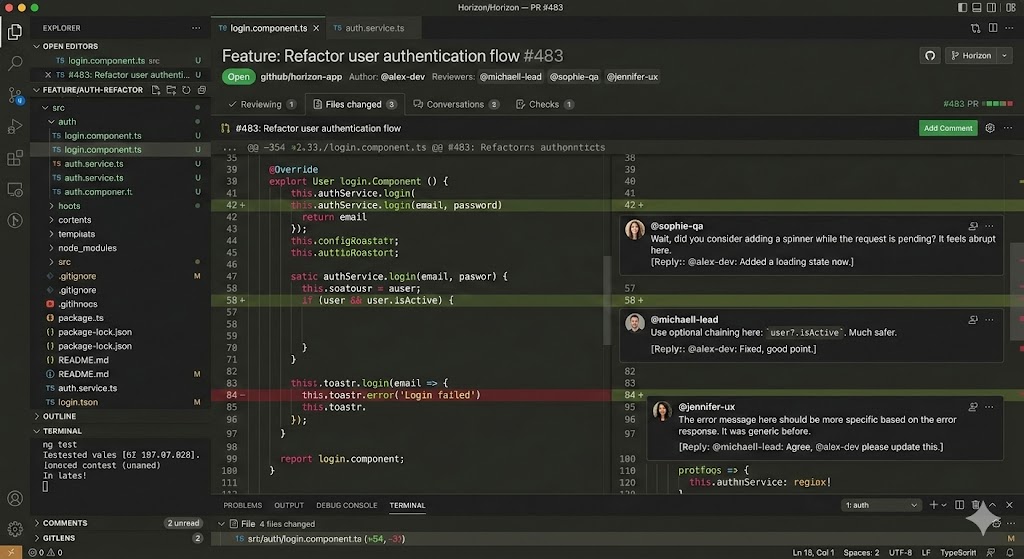Select the TypeScript language mode in status bar

click(x=958, y=552)
